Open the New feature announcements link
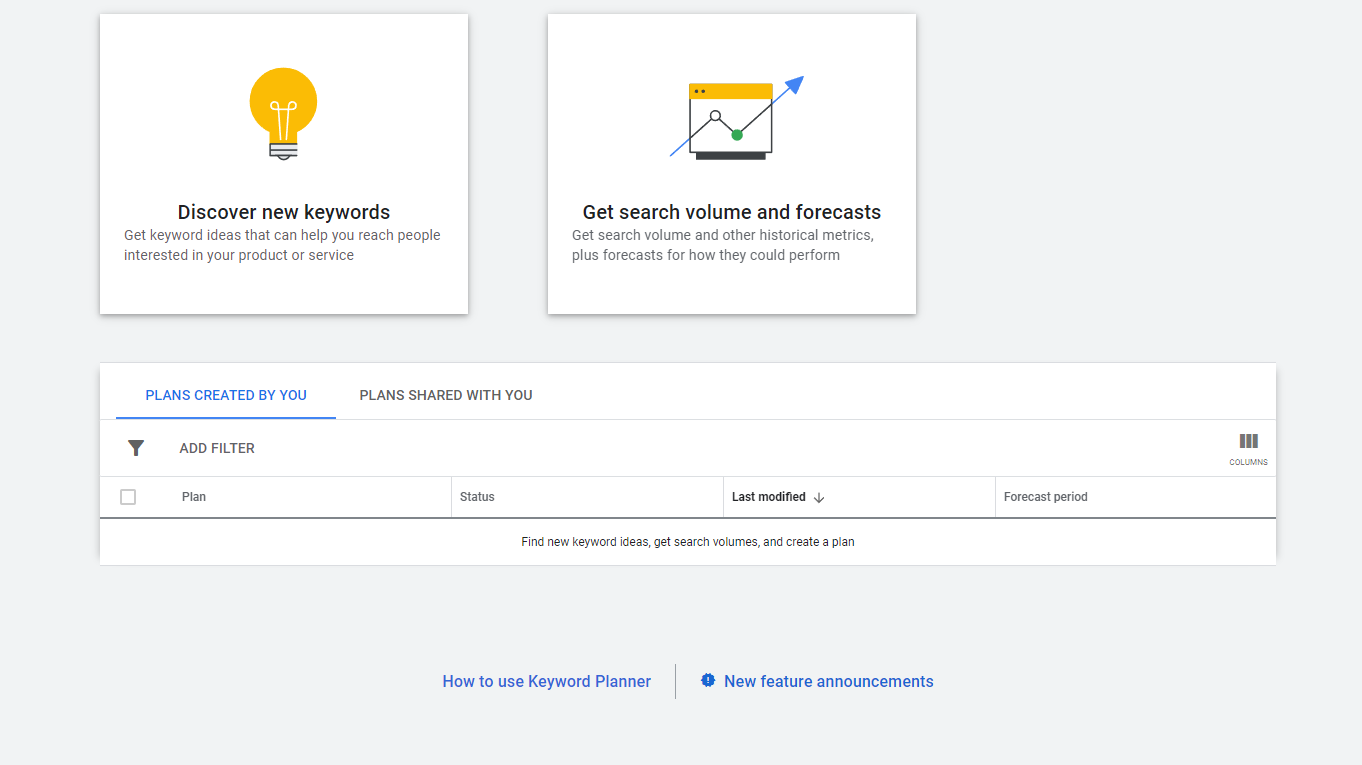The width and height of the screenshot is (1362, 765). click(x=828, y=681)
